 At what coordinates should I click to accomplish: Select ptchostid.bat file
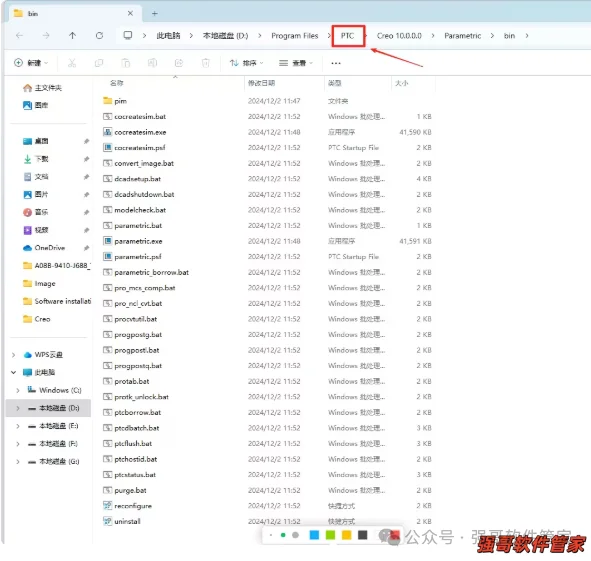pos(130,460)
